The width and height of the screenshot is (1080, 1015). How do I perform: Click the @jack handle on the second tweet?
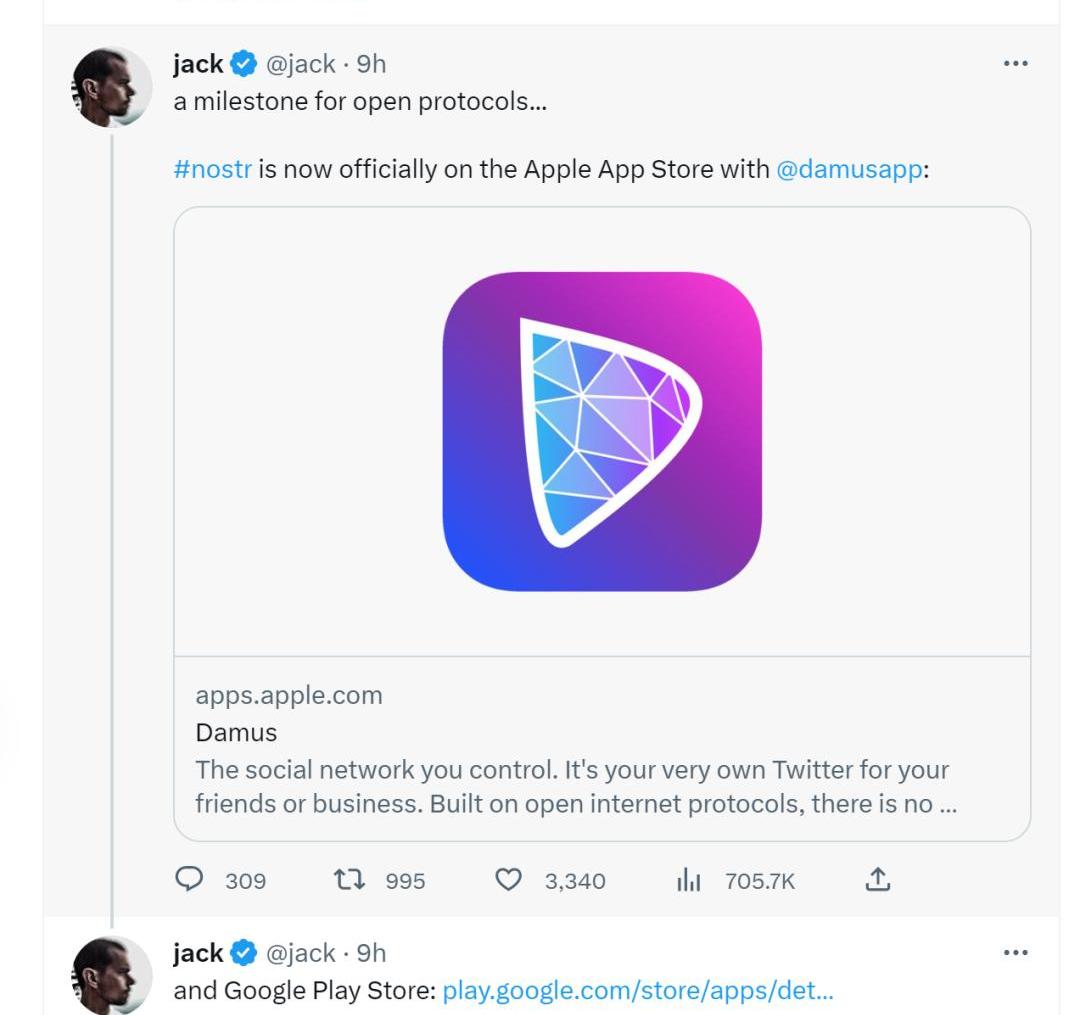300,953
